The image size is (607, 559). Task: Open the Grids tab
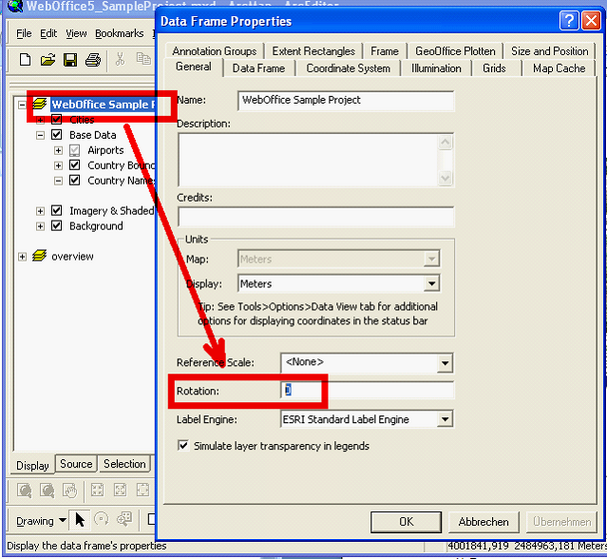[x=494, y=69]
